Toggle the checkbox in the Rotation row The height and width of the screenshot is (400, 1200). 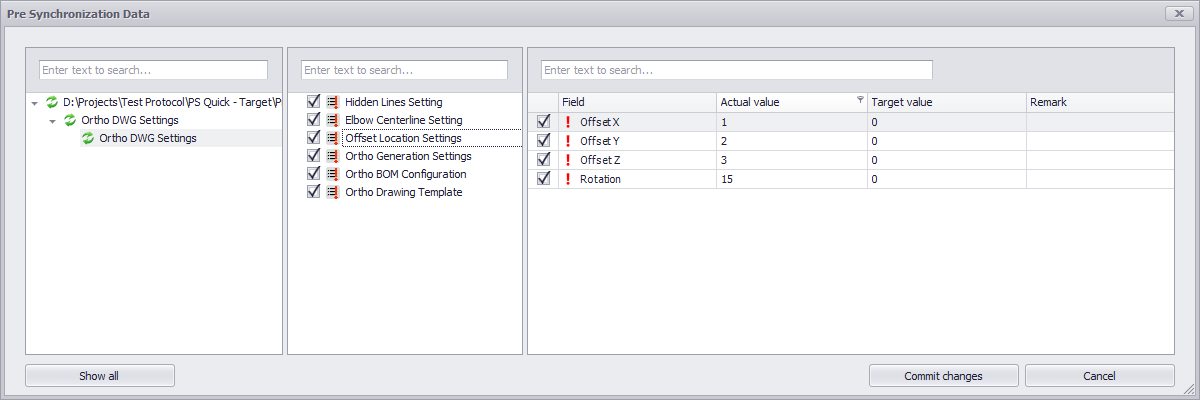544,179
